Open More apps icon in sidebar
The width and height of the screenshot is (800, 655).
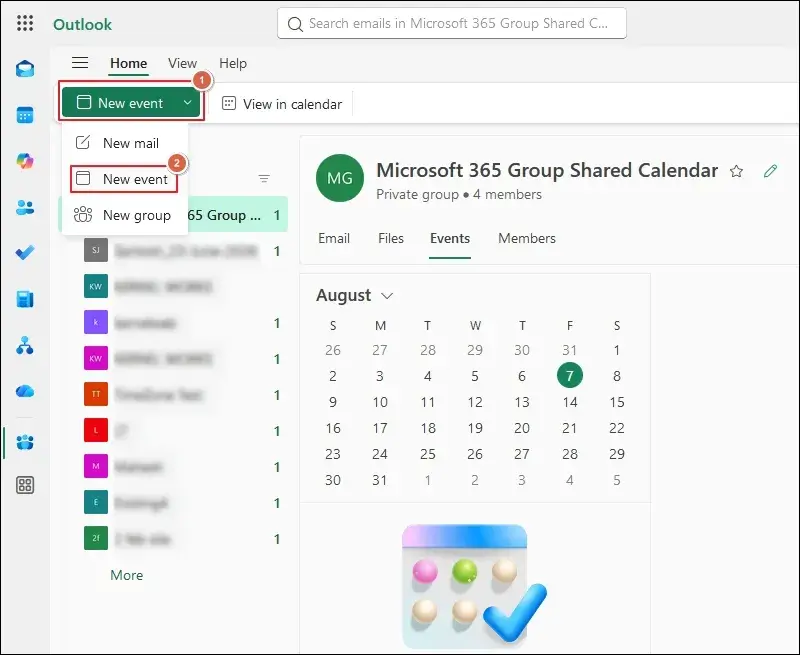coord(25,485)
